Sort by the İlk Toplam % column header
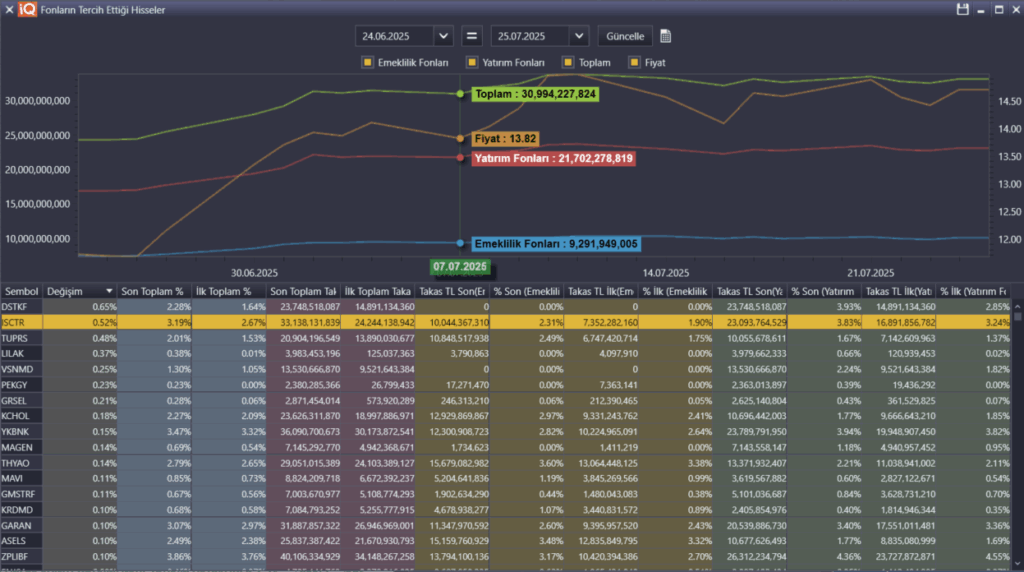The width and height of the screenshot is (1024, 572). (229, 291)
